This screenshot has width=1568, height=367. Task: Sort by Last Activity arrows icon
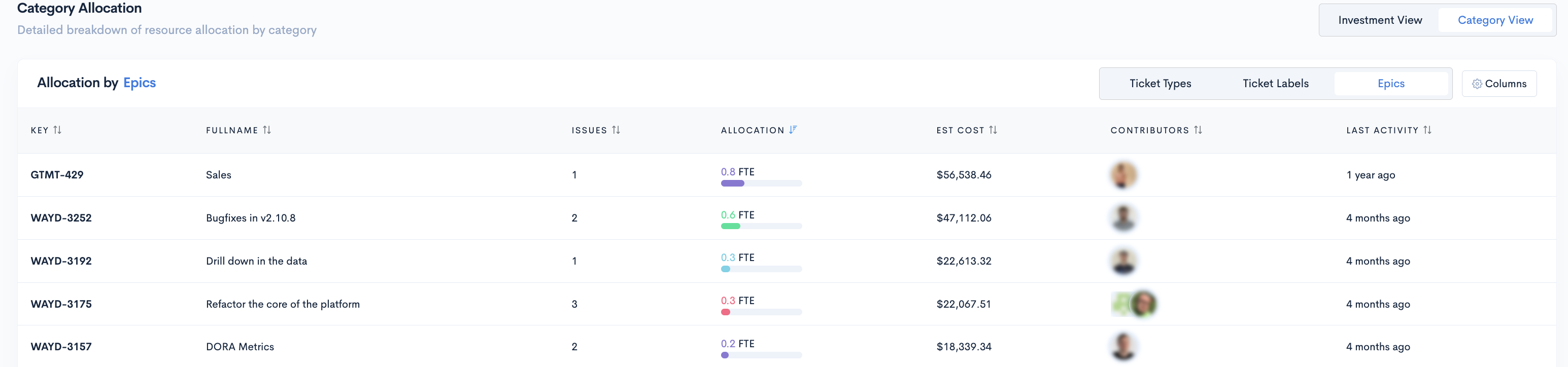tap(1427, 130)
